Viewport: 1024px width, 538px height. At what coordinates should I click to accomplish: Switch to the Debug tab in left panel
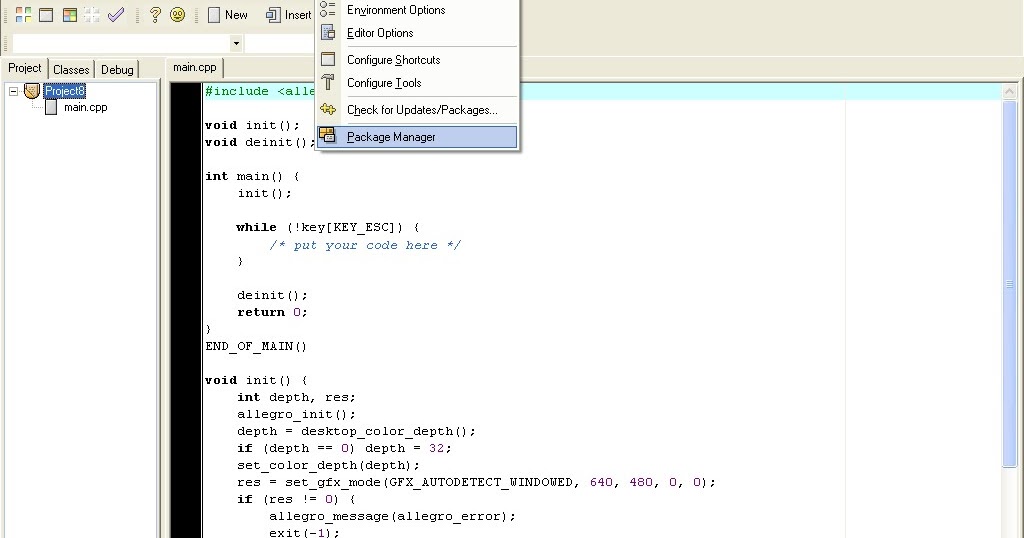[x=117, y=69]
